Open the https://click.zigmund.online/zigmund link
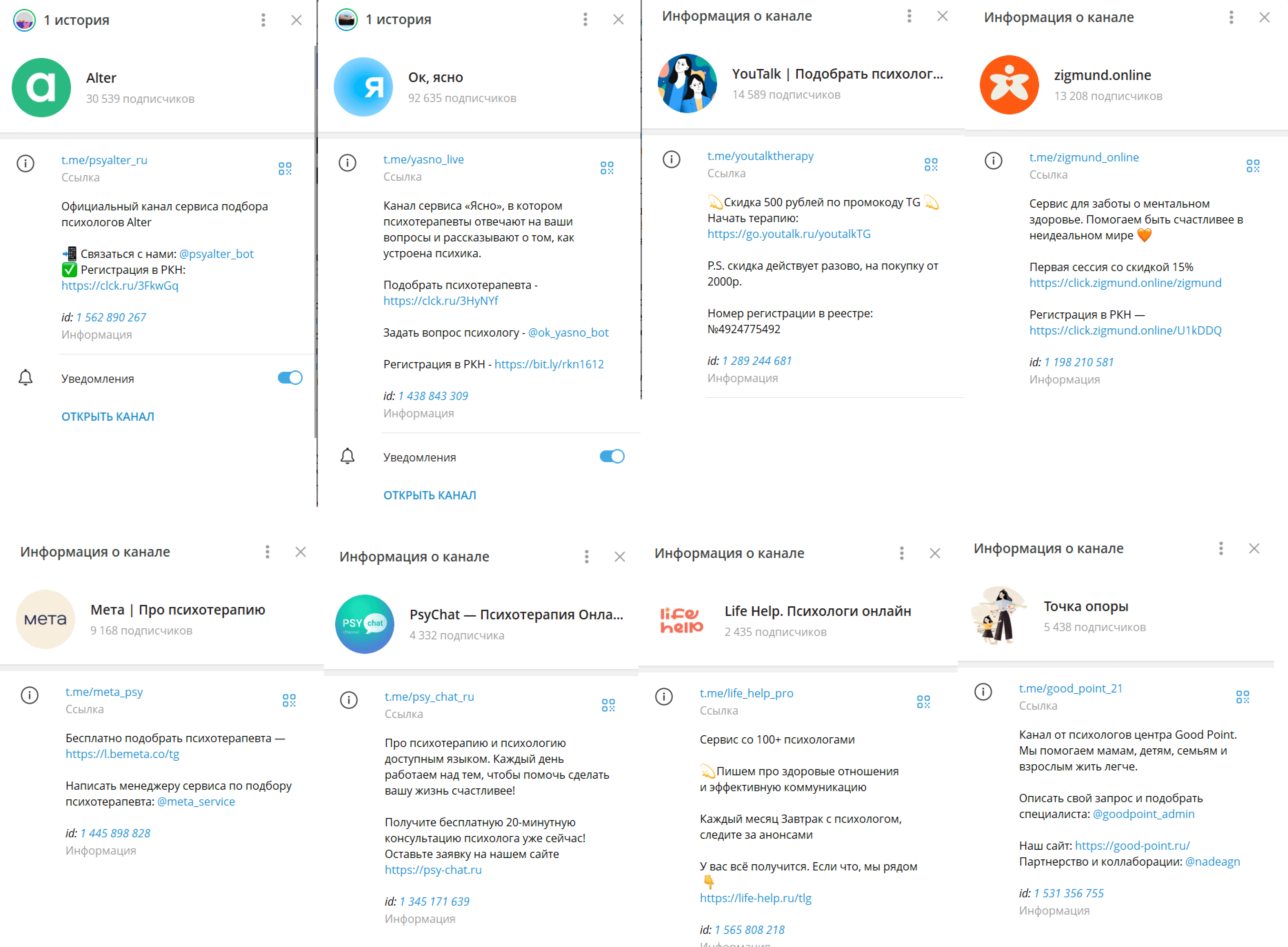1288x947 pixels. [x=1125, y=282]
